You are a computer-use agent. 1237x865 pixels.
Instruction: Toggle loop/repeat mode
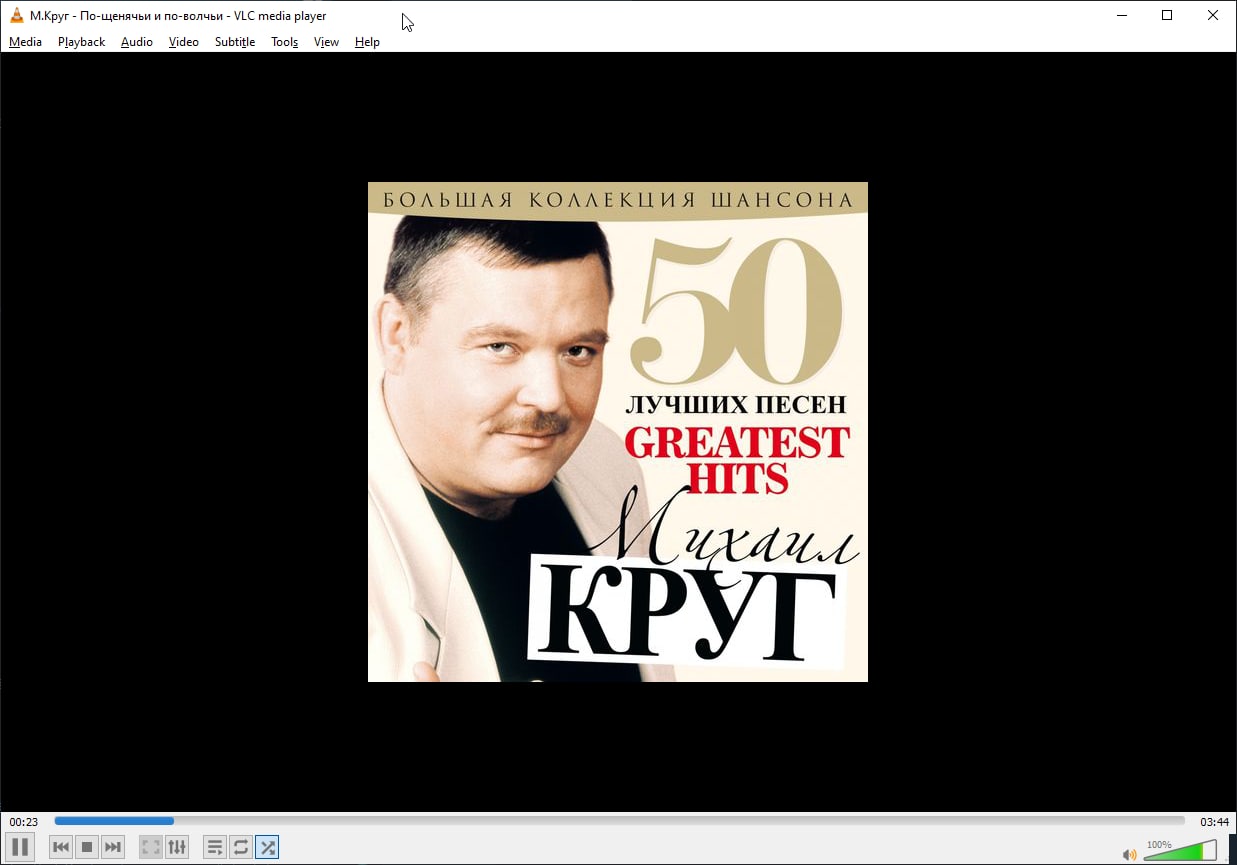point(241,847)
